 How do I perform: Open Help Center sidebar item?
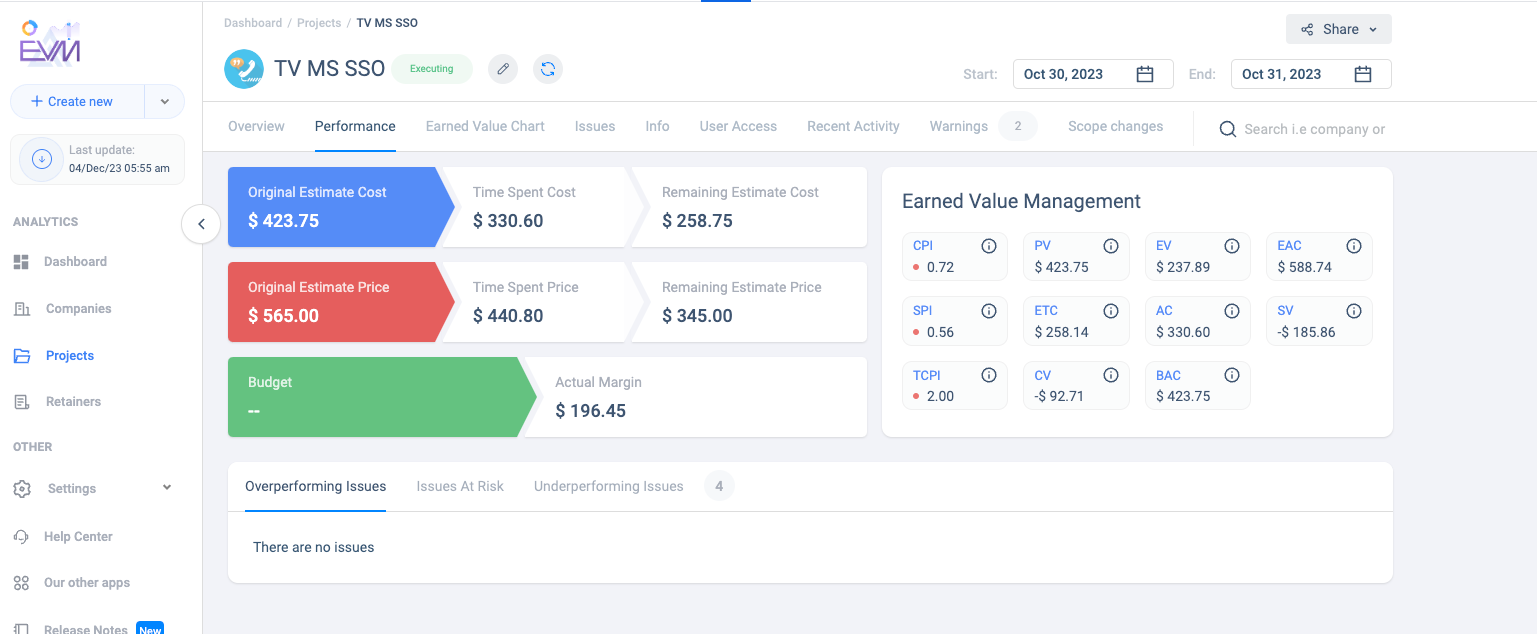[x=78, y=537]
